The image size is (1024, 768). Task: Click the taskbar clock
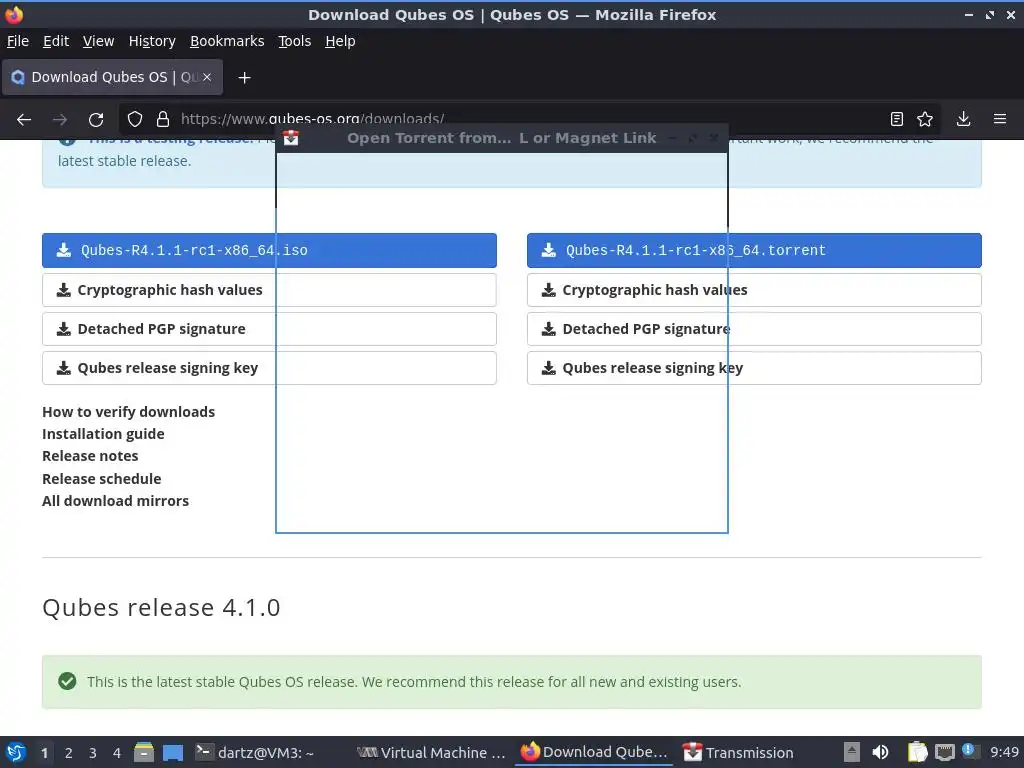tap(1004, 752)
